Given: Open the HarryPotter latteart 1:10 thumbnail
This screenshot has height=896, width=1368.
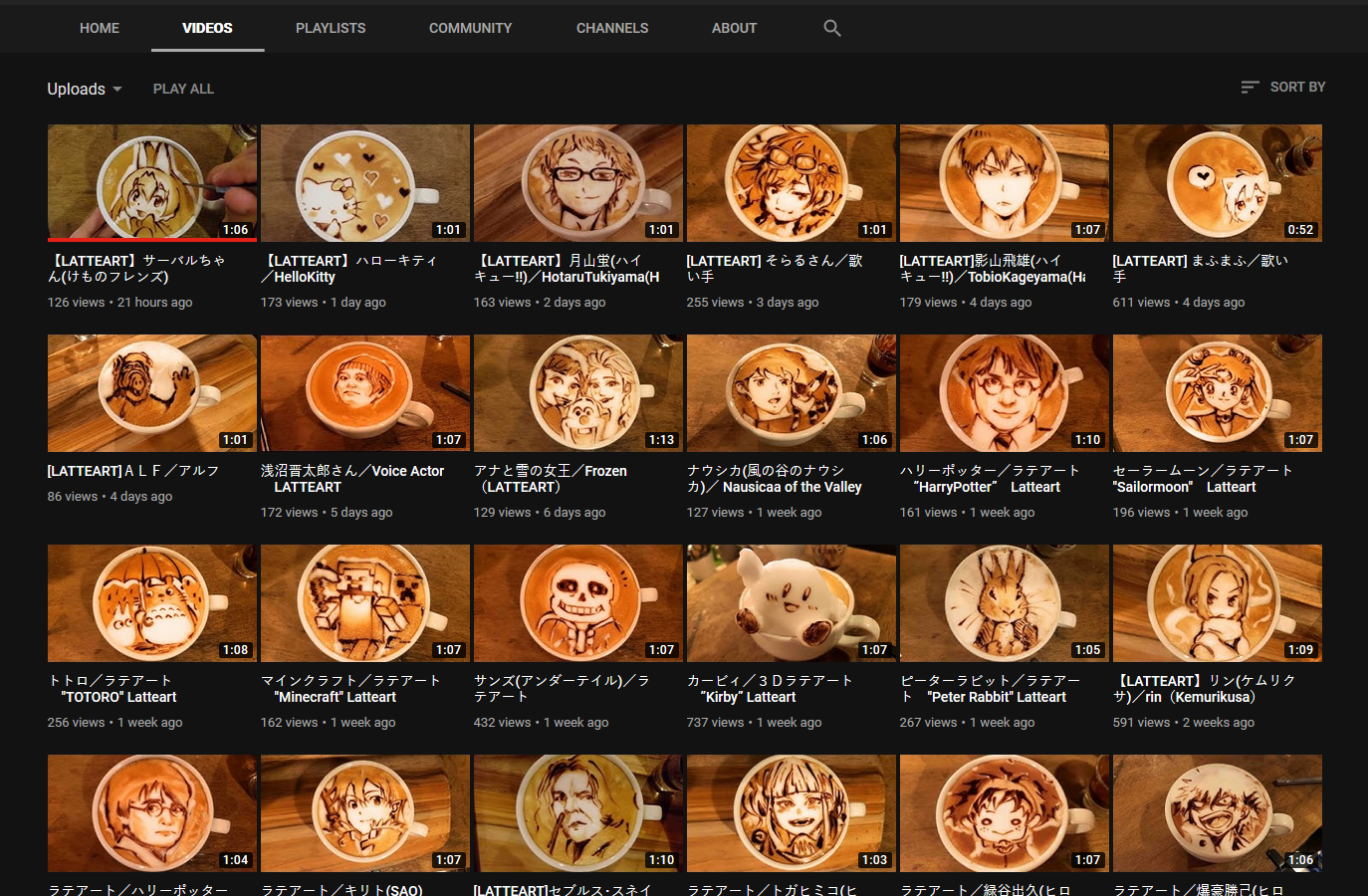Looking at the screenshot, I should point(1004,393).
